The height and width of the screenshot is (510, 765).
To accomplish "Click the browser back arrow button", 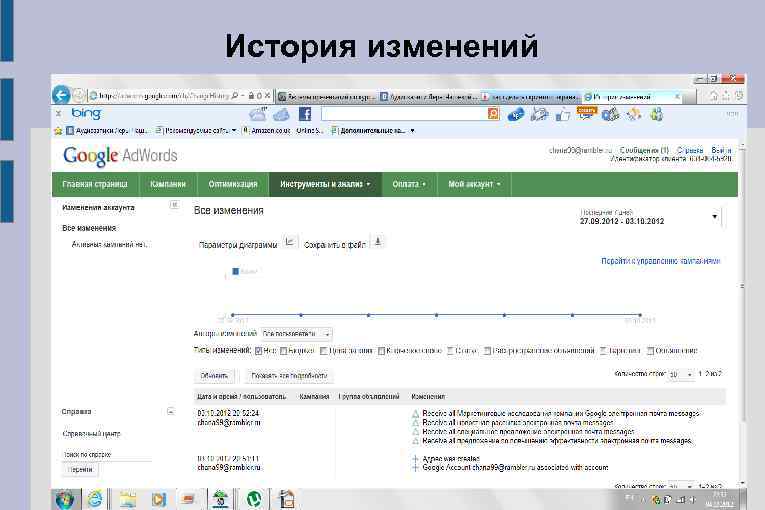I will [61, 95].
